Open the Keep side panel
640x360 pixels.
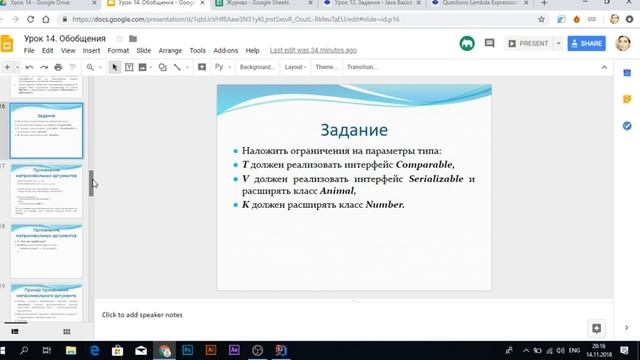[627, 99]
